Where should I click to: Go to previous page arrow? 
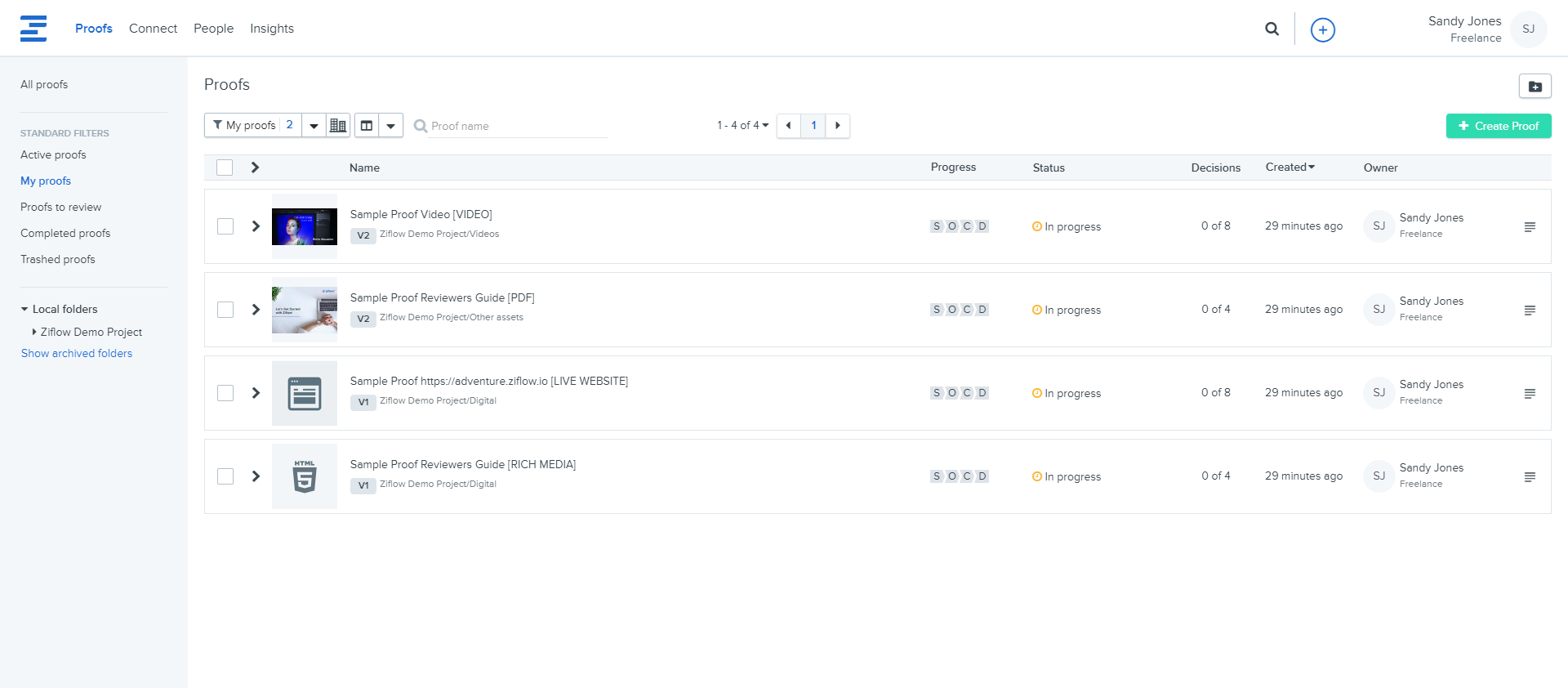pyautogui.click(x=788, y=125)
